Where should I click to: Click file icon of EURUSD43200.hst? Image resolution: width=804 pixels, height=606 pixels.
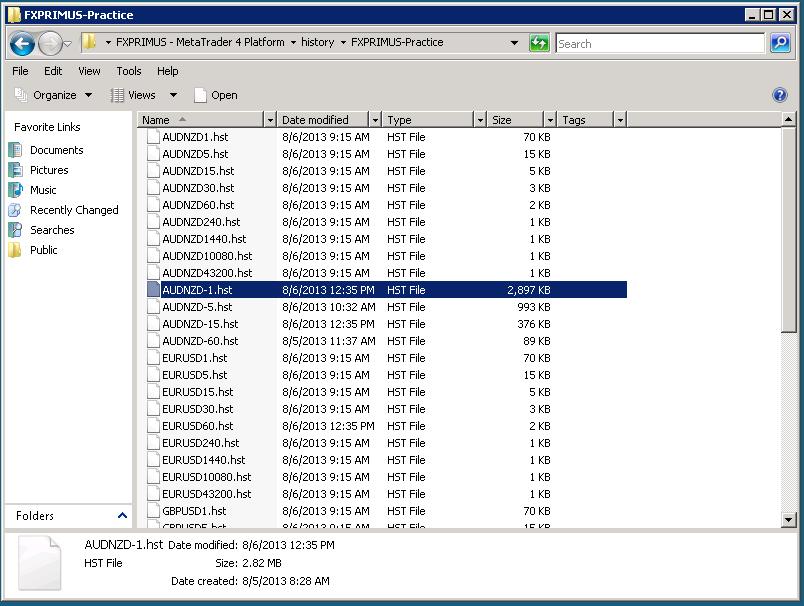[153, 494]
